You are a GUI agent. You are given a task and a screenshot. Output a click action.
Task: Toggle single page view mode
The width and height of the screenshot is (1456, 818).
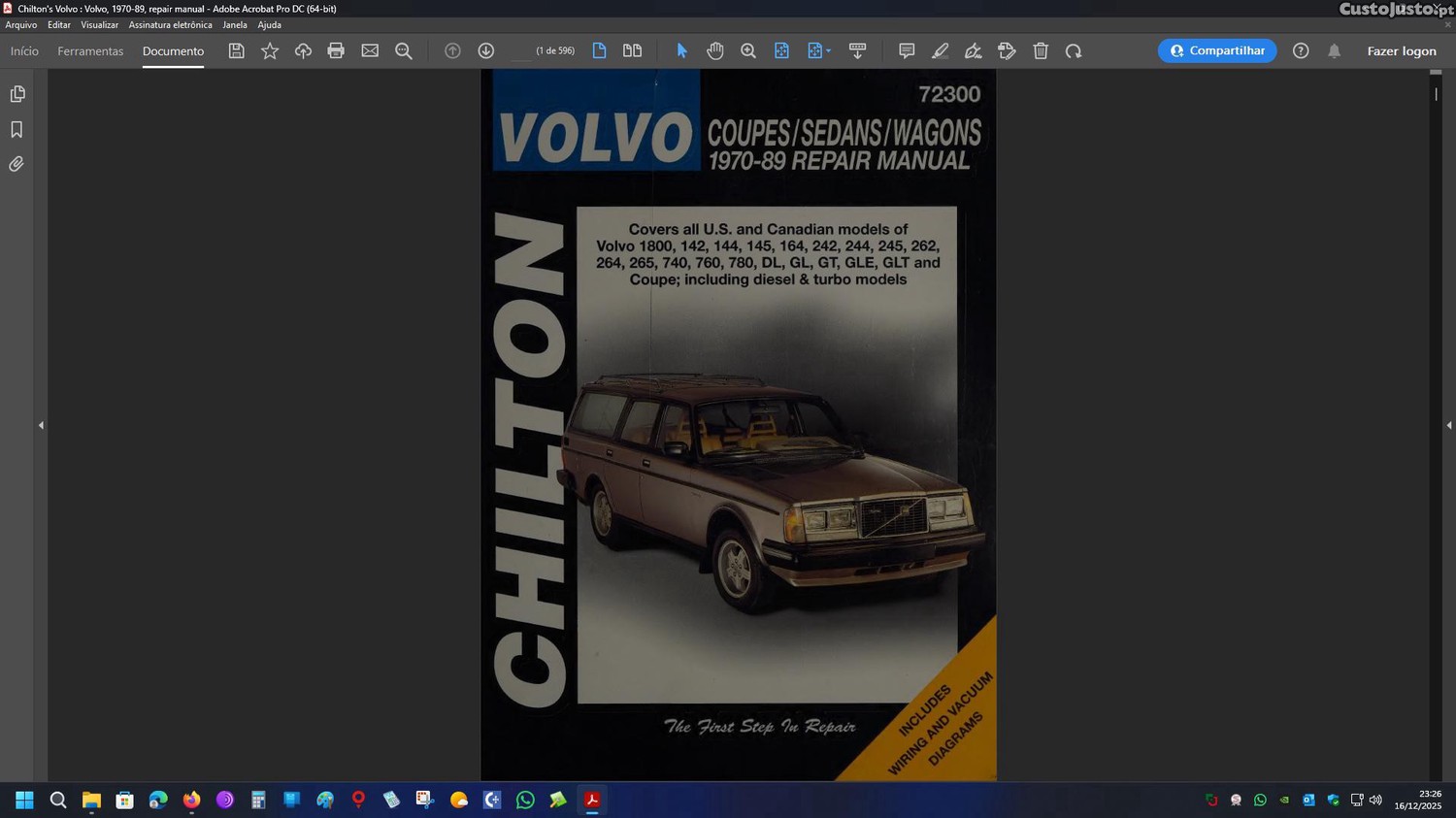tap(599, 50)
